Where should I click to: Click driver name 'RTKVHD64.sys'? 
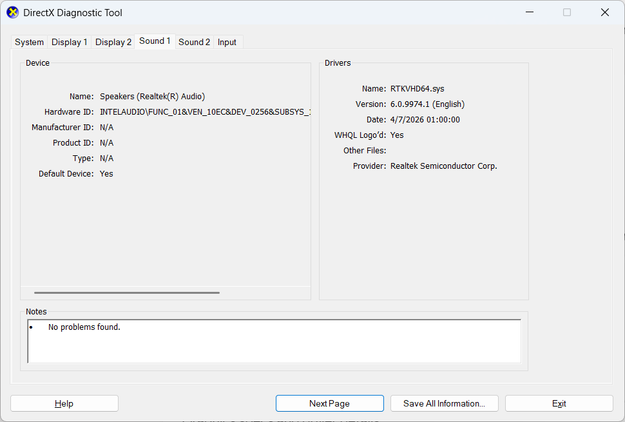click(417, 89)
